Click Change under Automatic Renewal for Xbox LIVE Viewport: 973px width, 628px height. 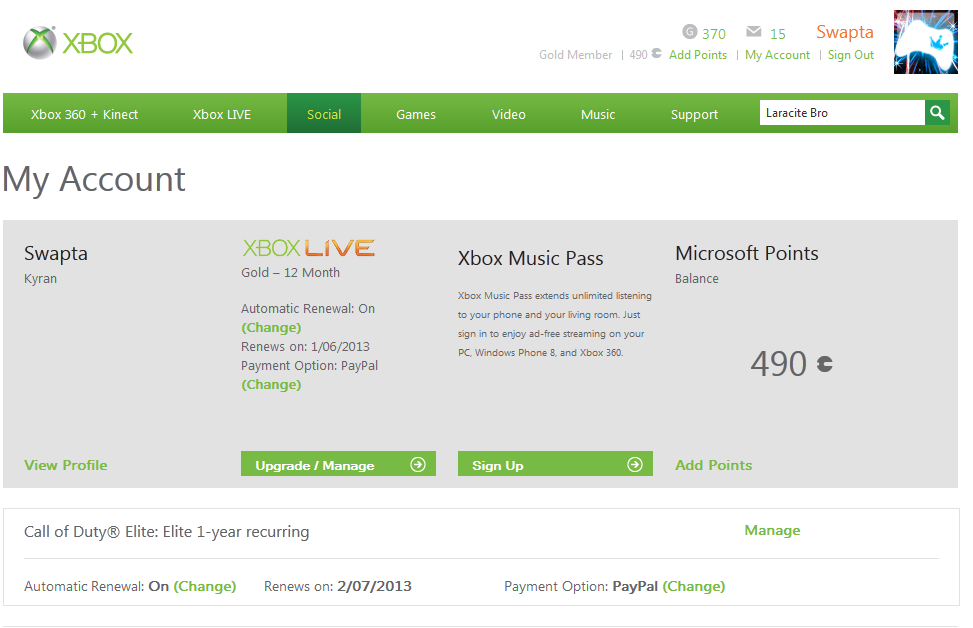pos(271,327)
